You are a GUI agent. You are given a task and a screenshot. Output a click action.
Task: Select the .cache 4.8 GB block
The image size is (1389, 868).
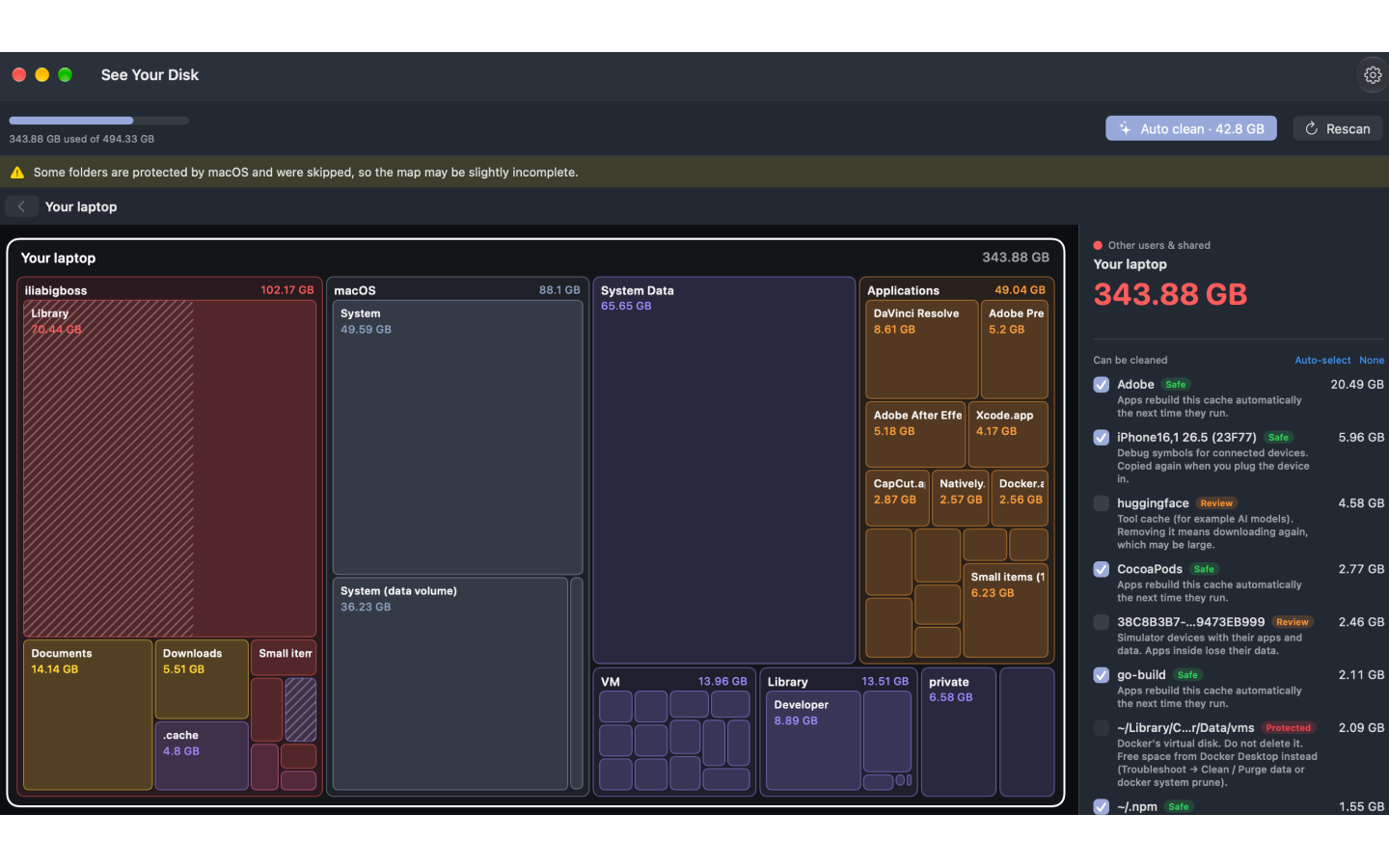click(202, 756)
